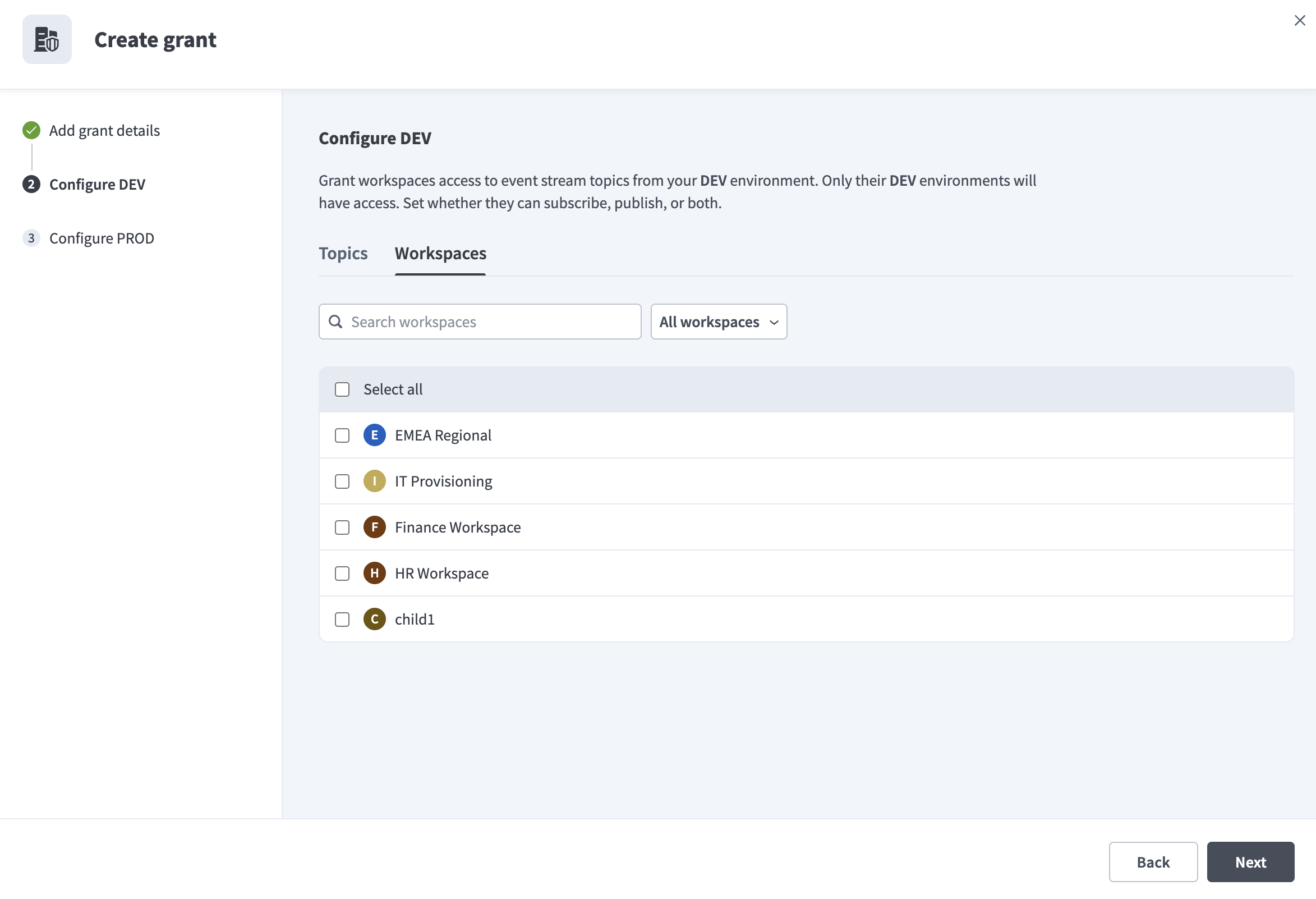Click the step 3 circle badge
Screen dimensions: 1316x899
[x=31, y=238]
